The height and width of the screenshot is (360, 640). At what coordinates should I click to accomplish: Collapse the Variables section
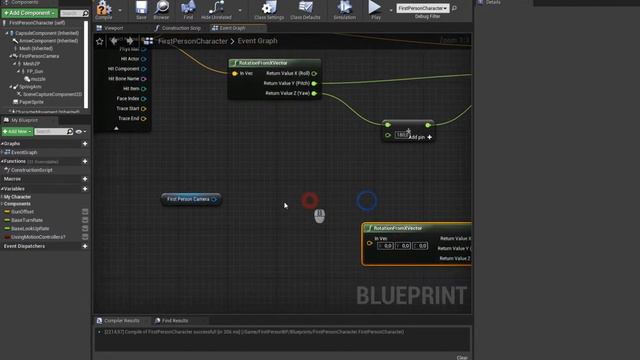2,189
